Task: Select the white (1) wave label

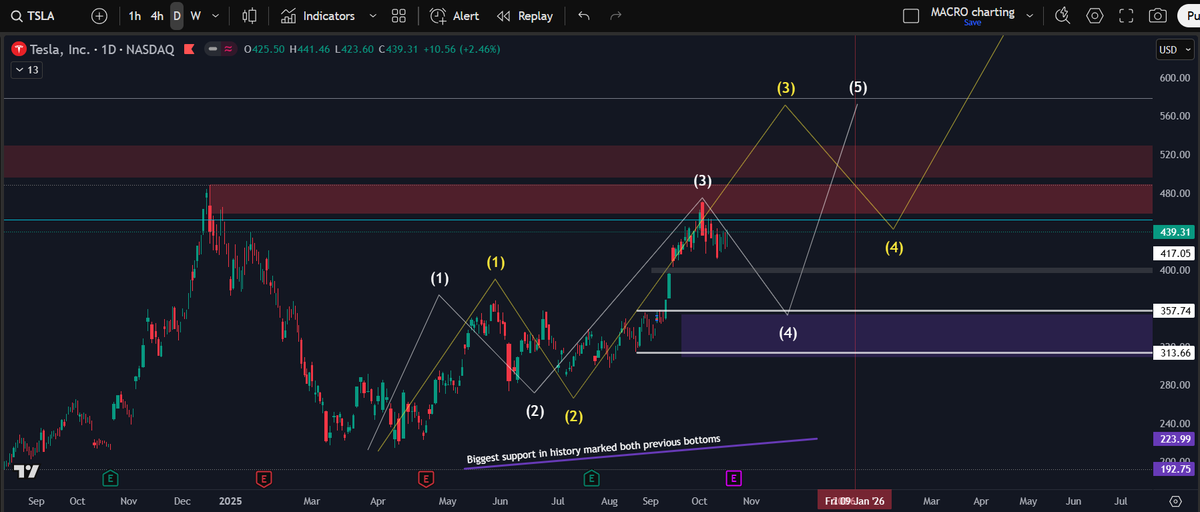Action: pyautogui.click(x=440, y=277)
